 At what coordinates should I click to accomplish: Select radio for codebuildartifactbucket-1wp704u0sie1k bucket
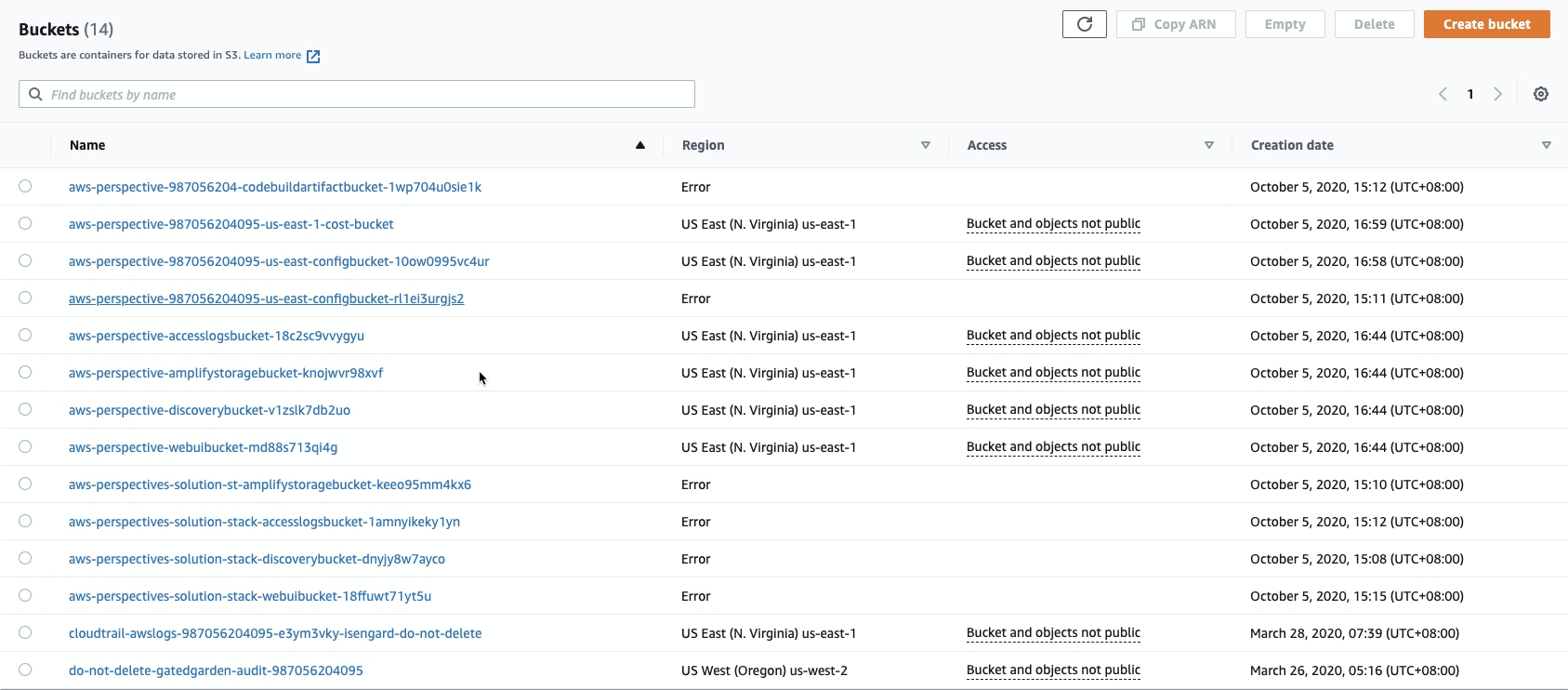[25, 186]
